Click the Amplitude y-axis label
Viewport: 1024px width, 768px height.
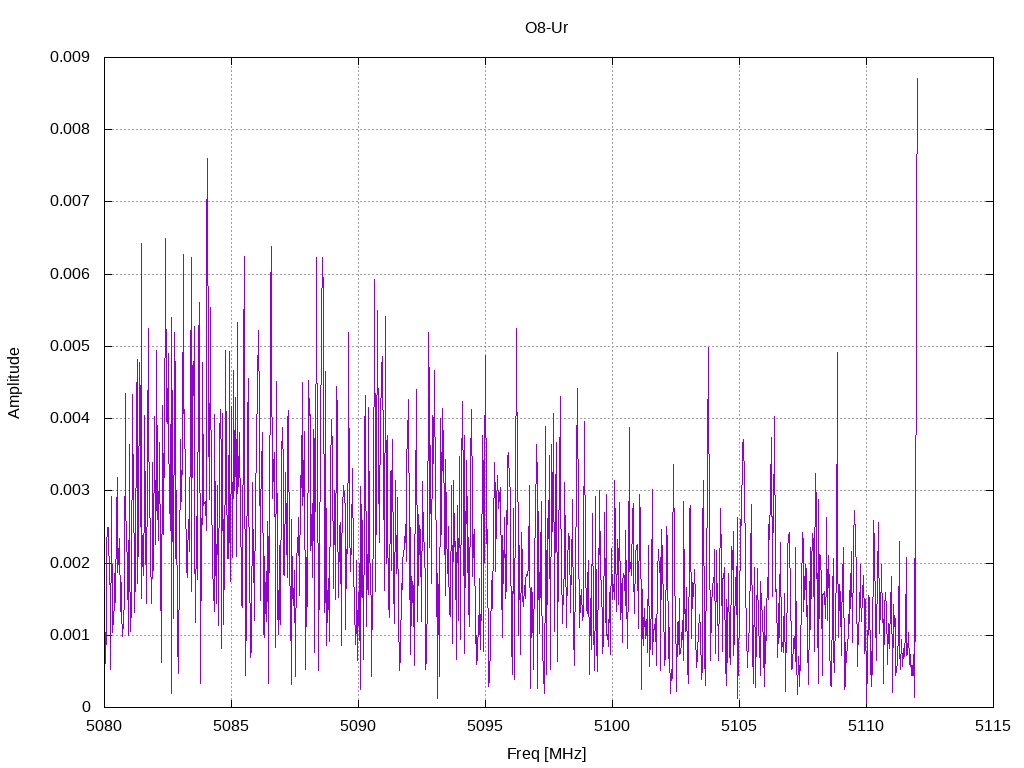[x=14, y=383]
